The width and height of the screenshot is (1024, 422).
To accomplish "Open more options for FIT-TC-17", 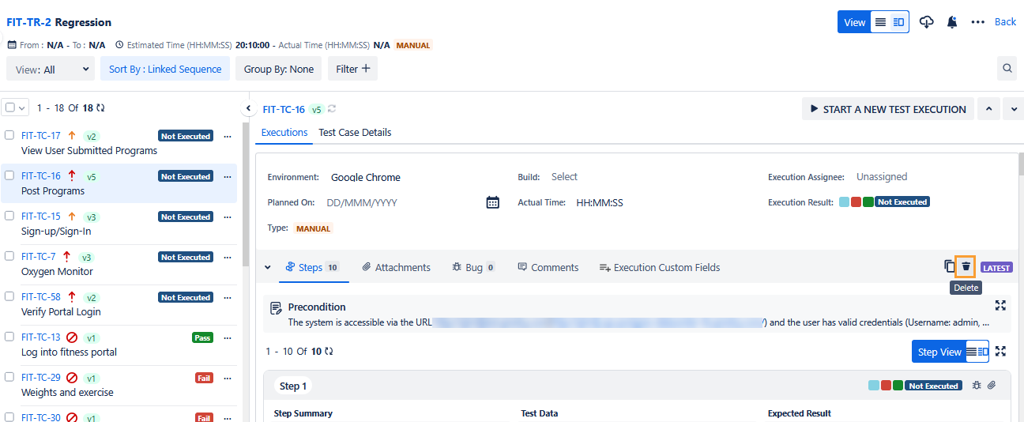I will [x=227, y=137].
